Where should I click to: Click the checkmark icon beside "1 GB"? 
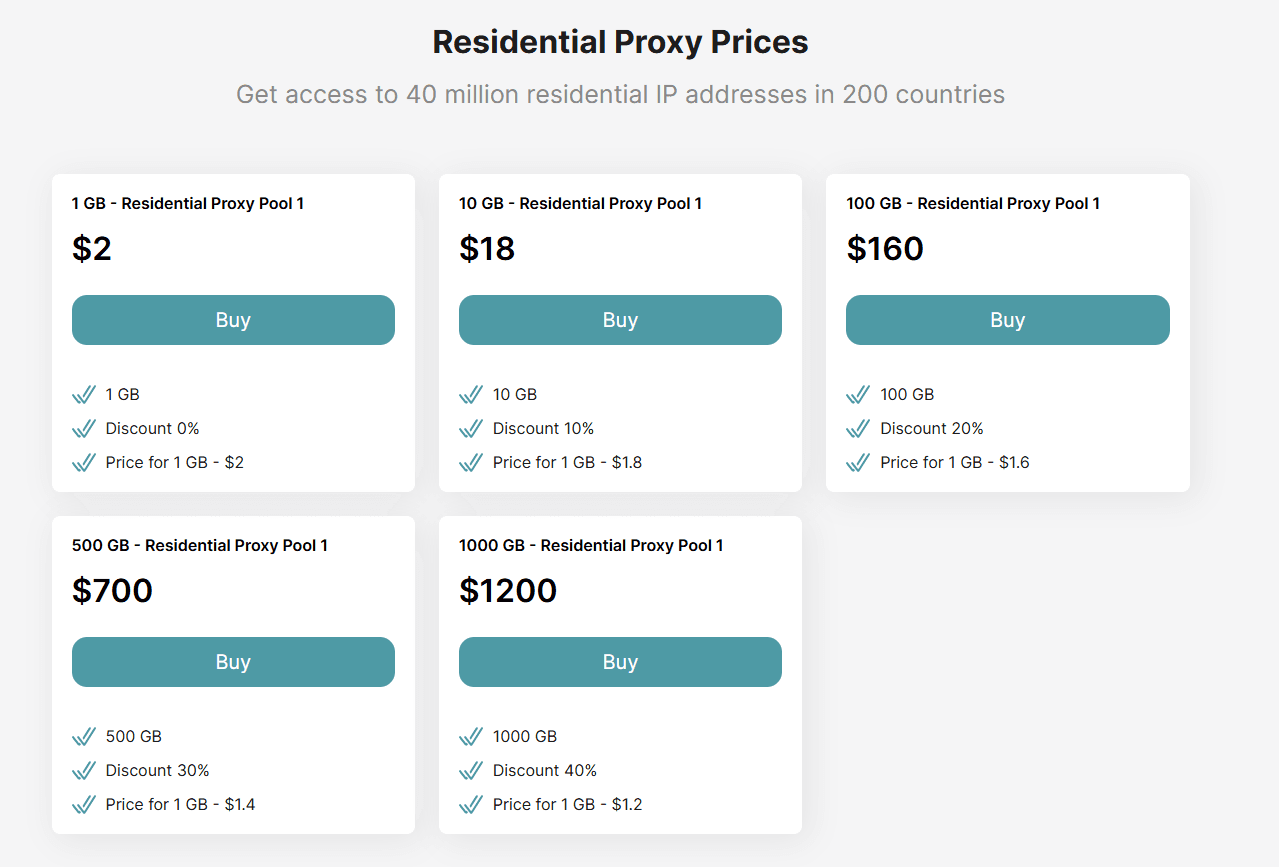click(x=84, y=395)
